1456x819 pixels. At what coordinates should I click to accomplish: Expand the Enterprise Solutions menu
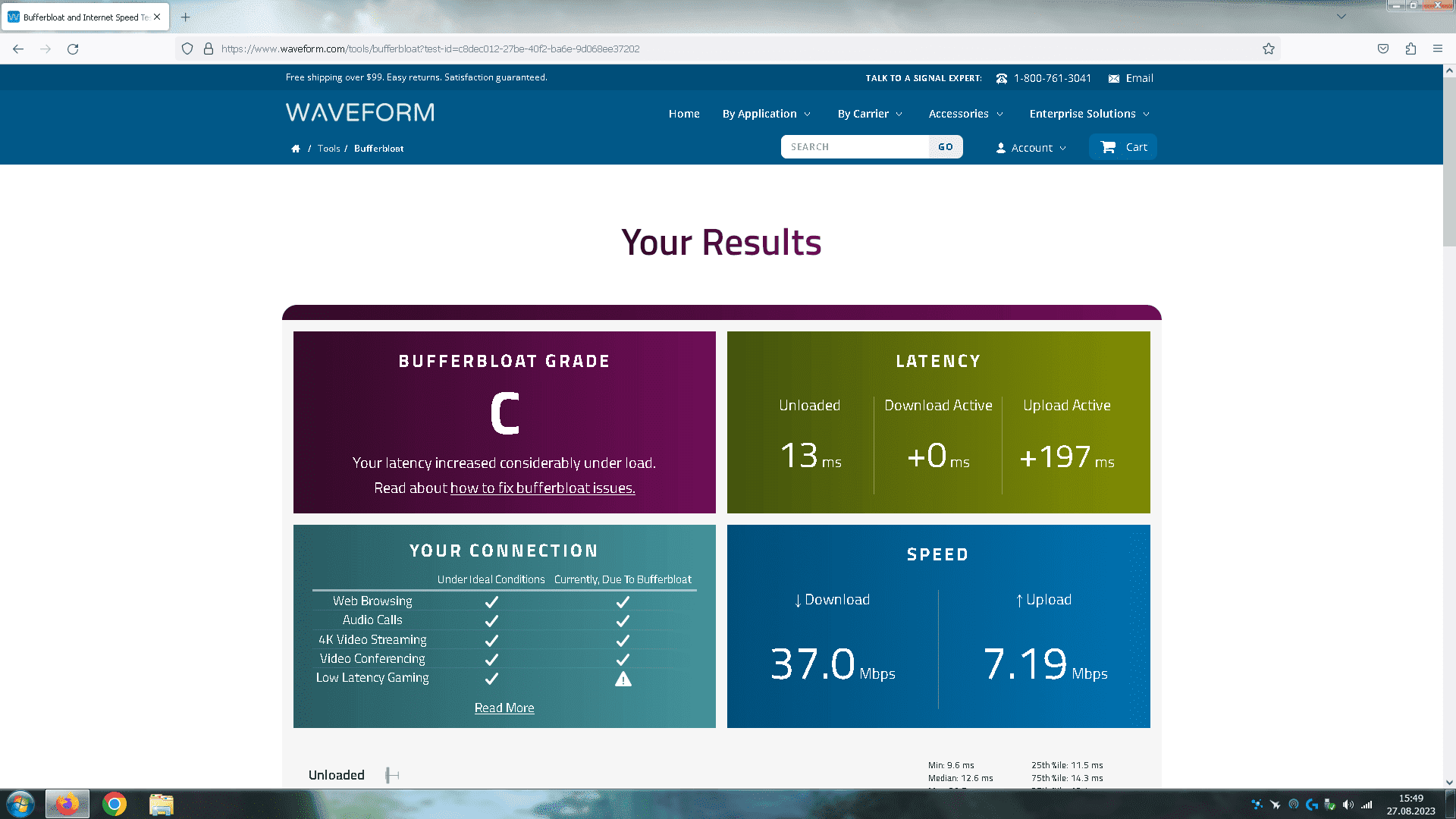pos(1089,114)
